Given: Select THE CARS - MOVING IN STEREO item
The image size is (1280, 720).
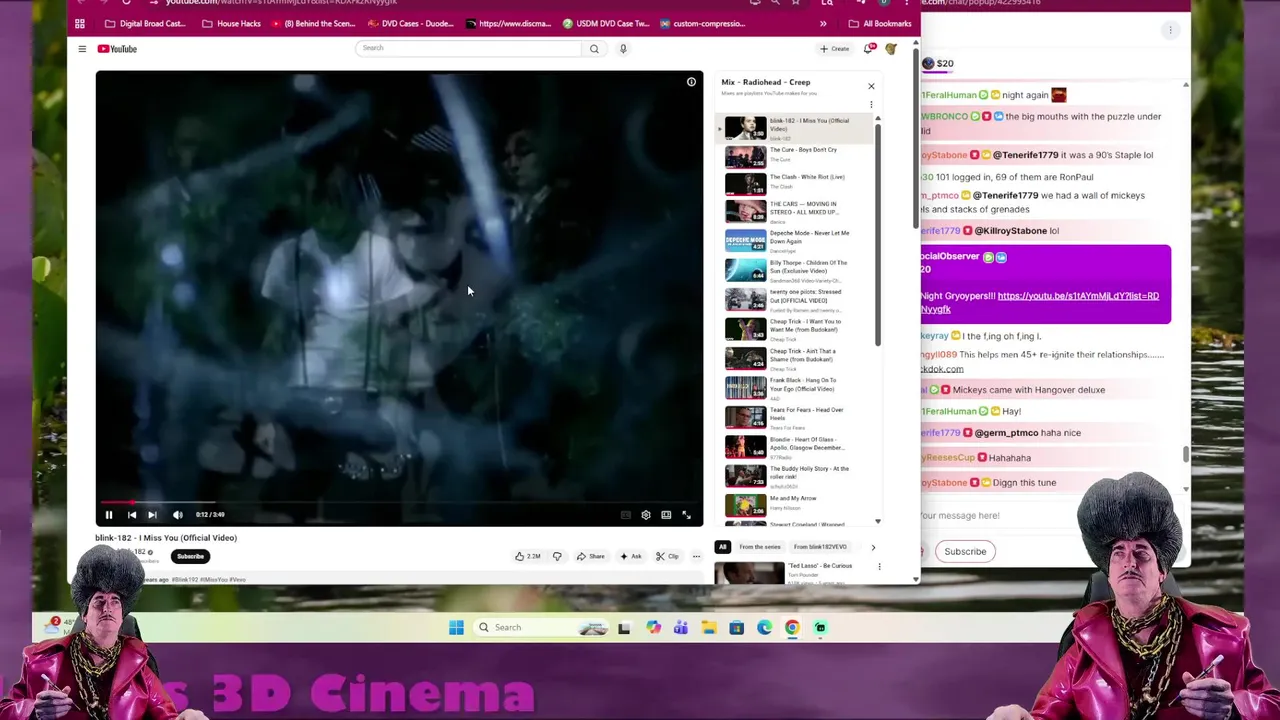Looking at the screenshot, I should 795,211.
